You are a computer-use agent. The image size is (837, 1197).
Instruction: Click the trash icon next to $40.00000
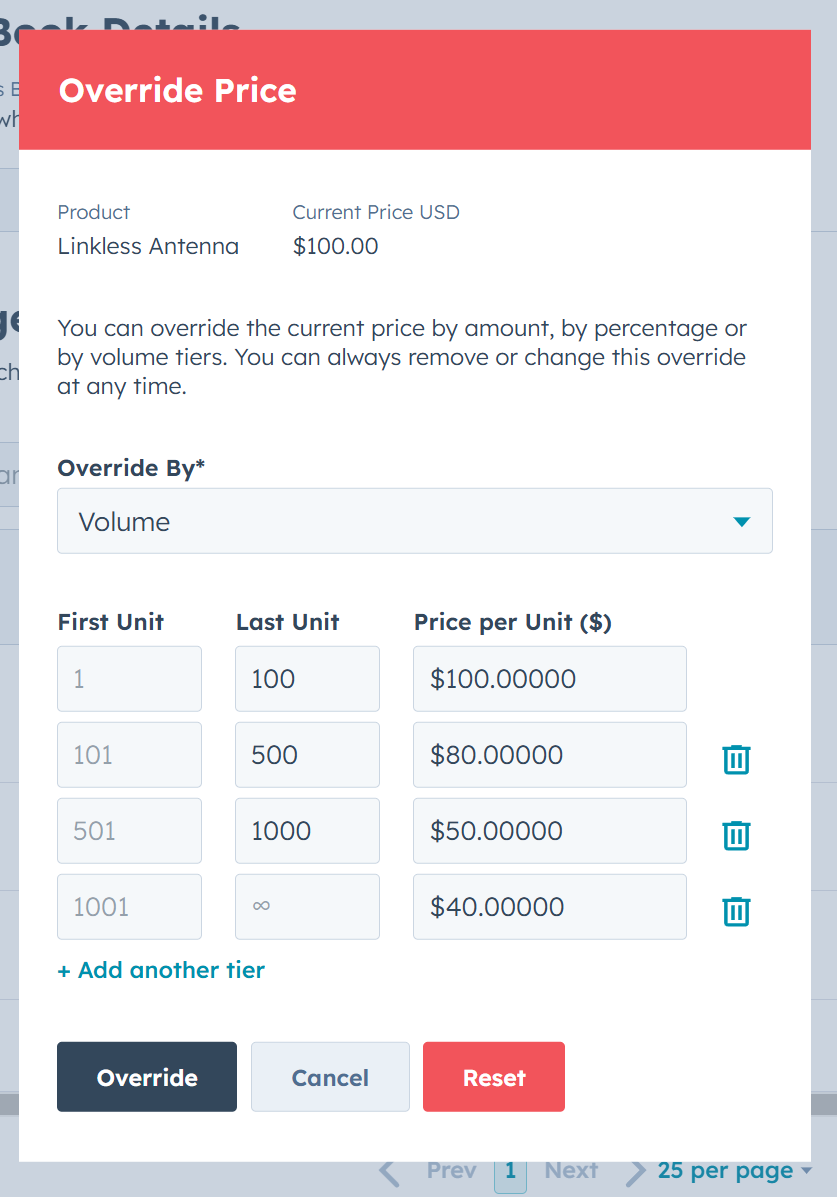[x=736, y=911]
